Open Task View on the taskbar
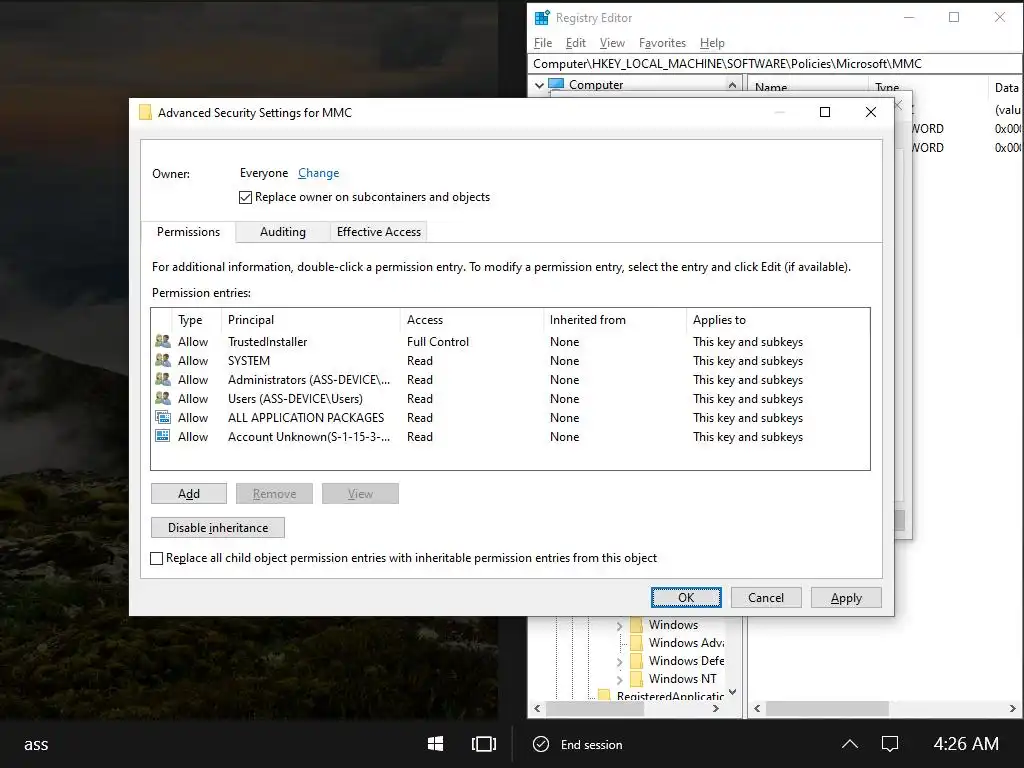The image size is (1024, 768). pos(484,744)
